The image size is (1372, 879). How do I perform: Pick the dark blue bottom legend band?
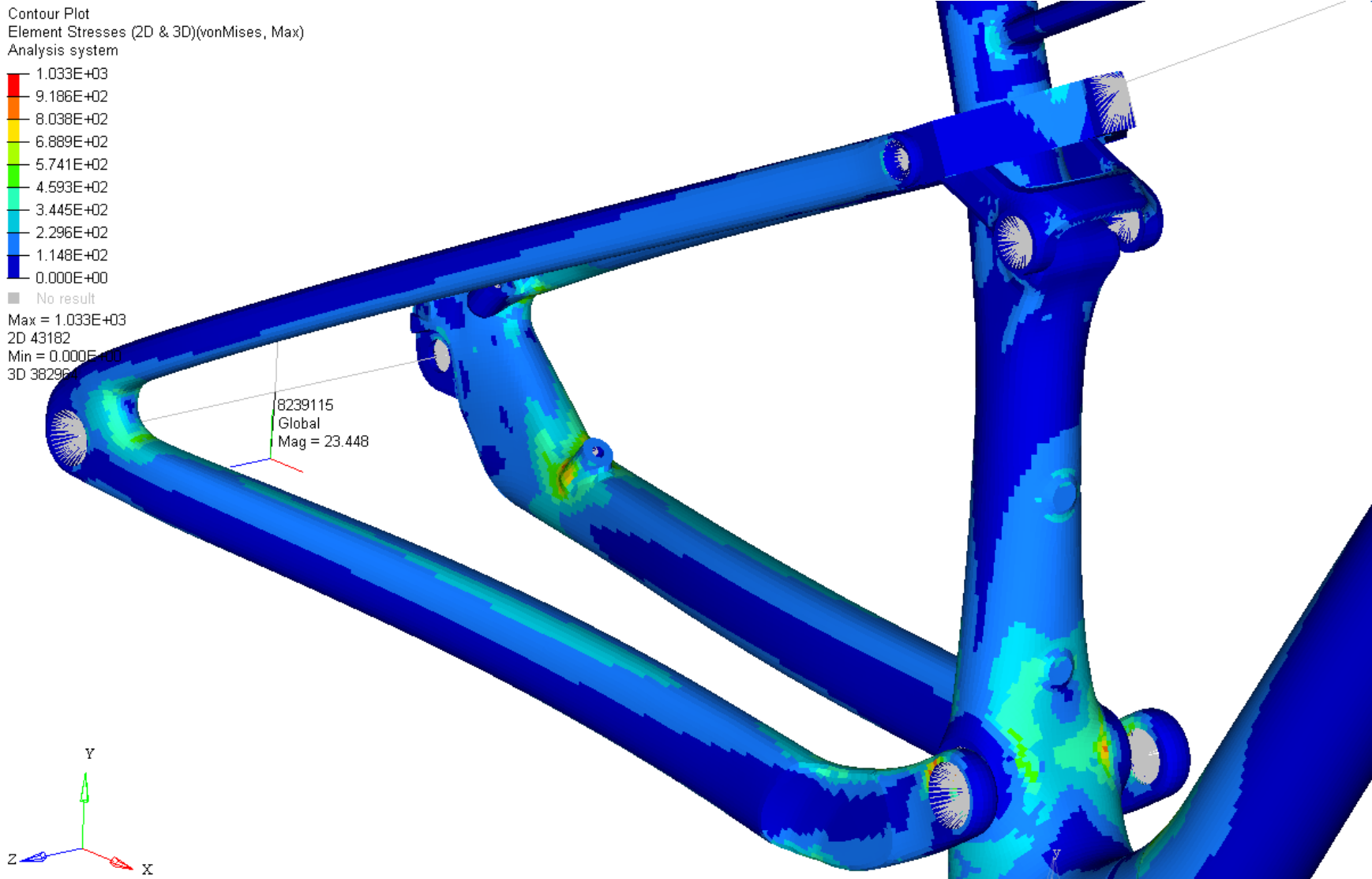point(13,267)
